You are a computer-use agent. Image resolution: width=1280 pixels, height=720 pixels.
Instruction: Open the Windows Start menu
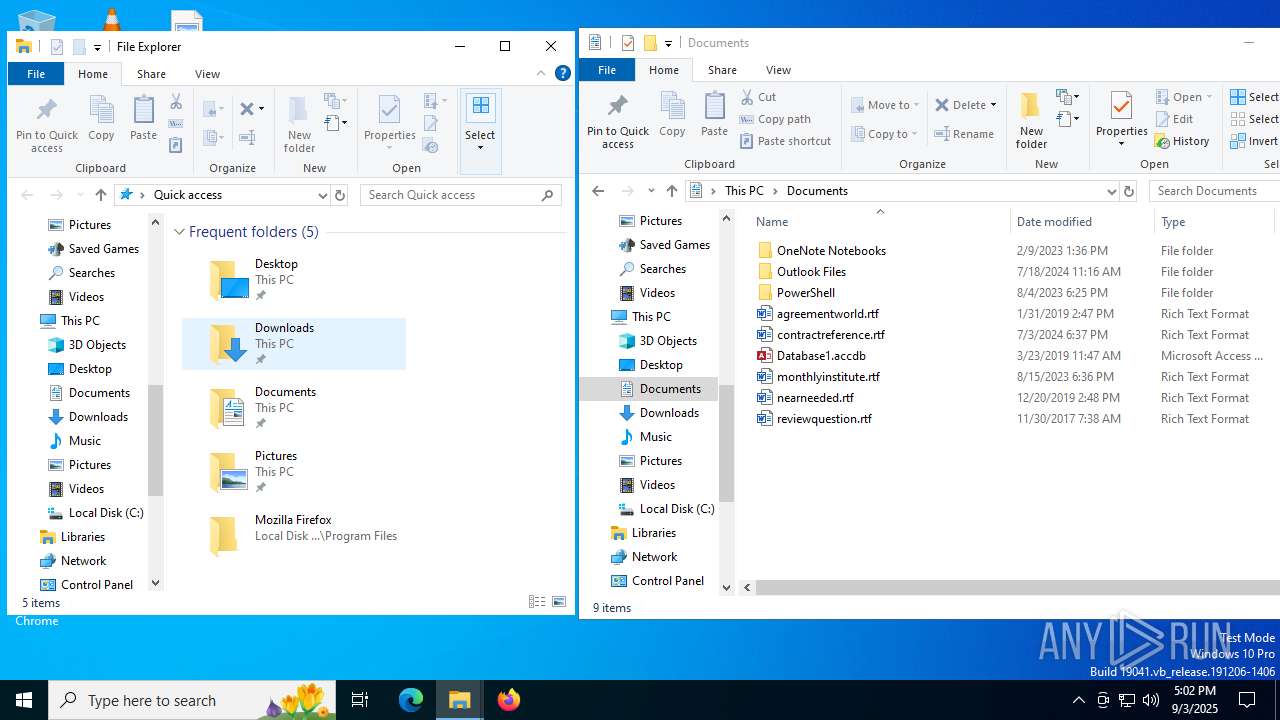(x=24, y=700)
